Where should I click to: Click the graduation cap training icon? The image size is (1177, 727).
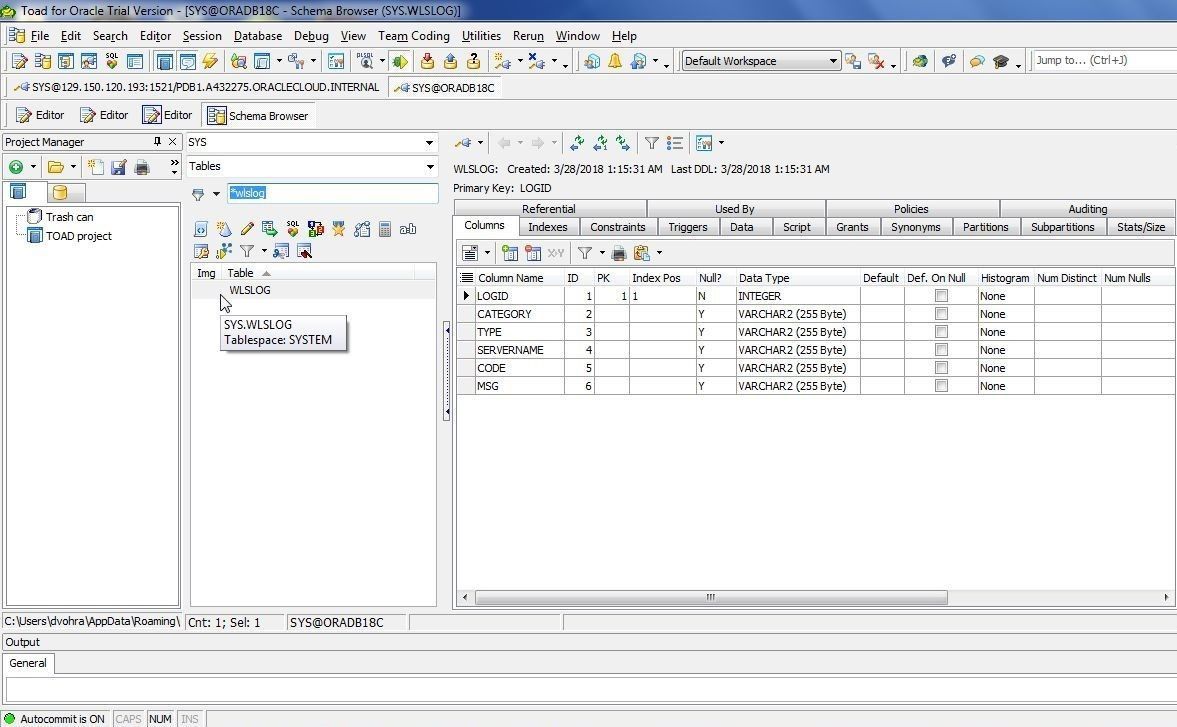click(x=1000, y=62)
